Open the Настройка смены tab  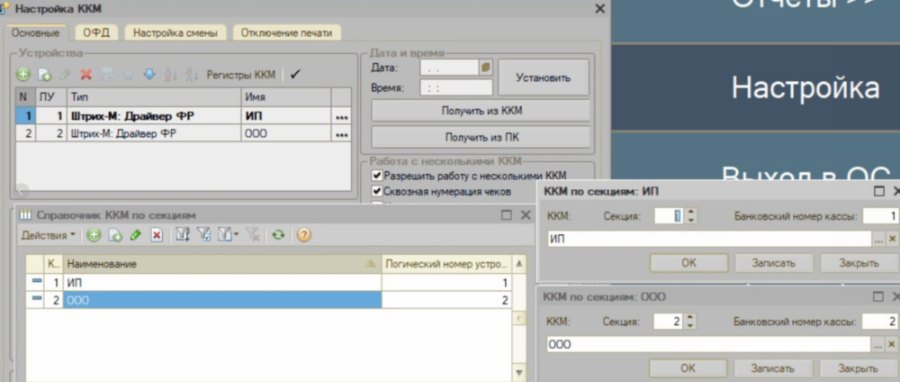point(176,33)
